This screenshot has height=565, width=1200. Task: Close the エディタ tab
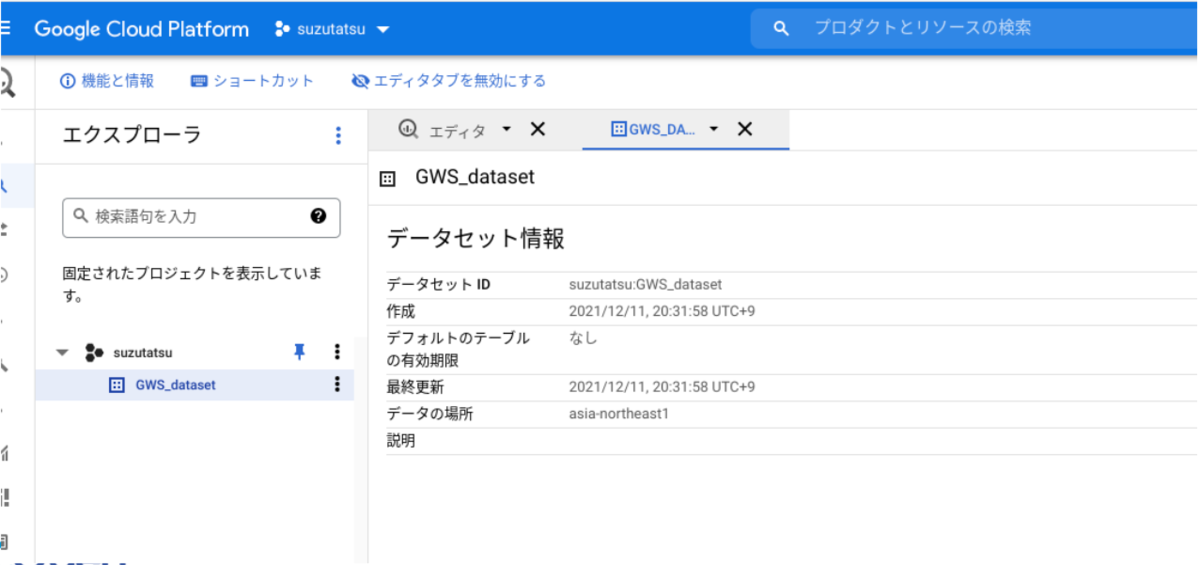[x=537, y=129]
